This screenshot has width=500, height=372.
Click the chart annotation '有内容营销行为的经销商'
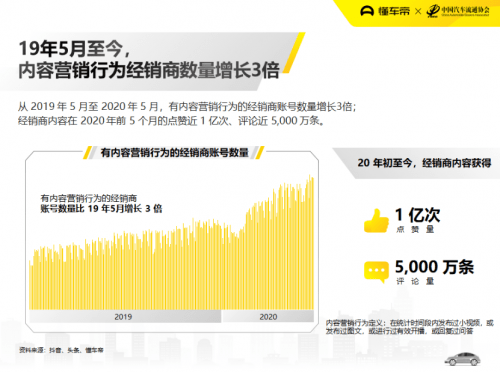click(x=89, y=198)
